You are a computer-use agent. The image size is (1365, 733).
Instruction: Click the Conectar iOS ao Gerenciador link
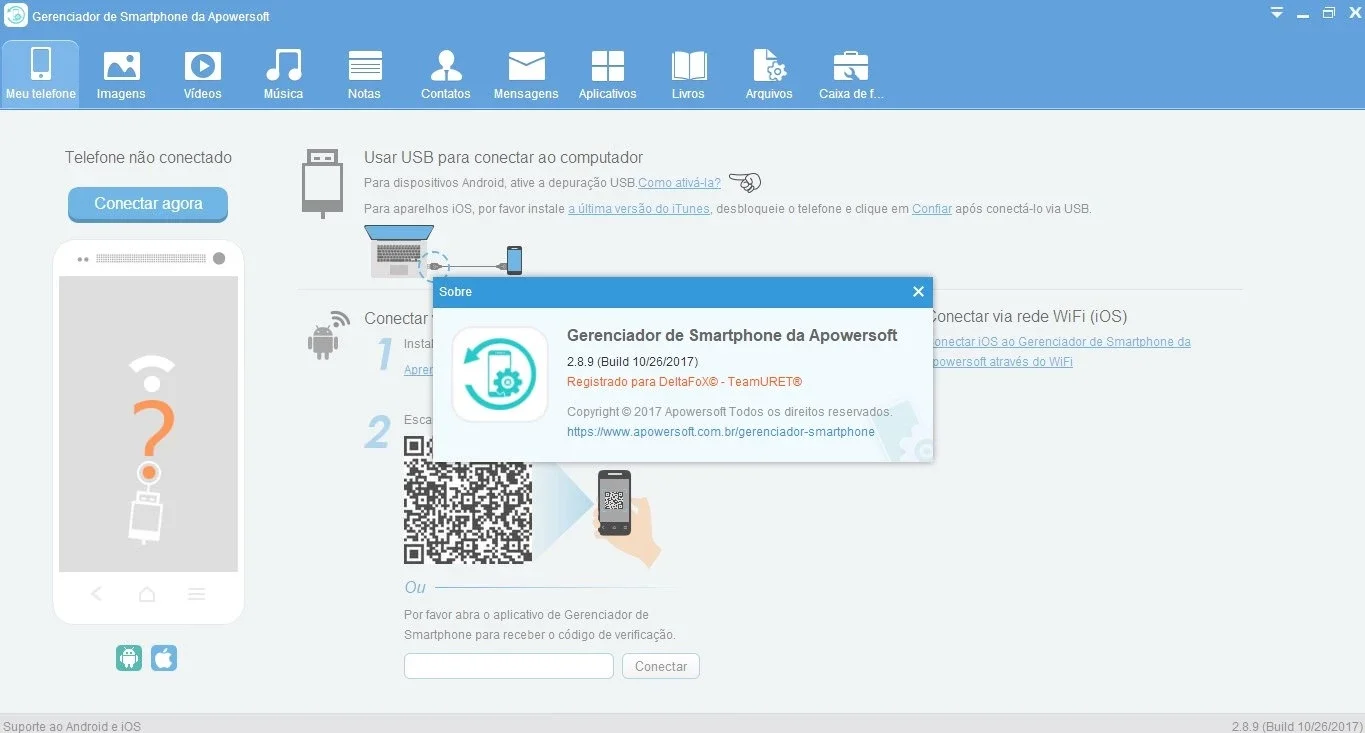(x=1060, y=352)
